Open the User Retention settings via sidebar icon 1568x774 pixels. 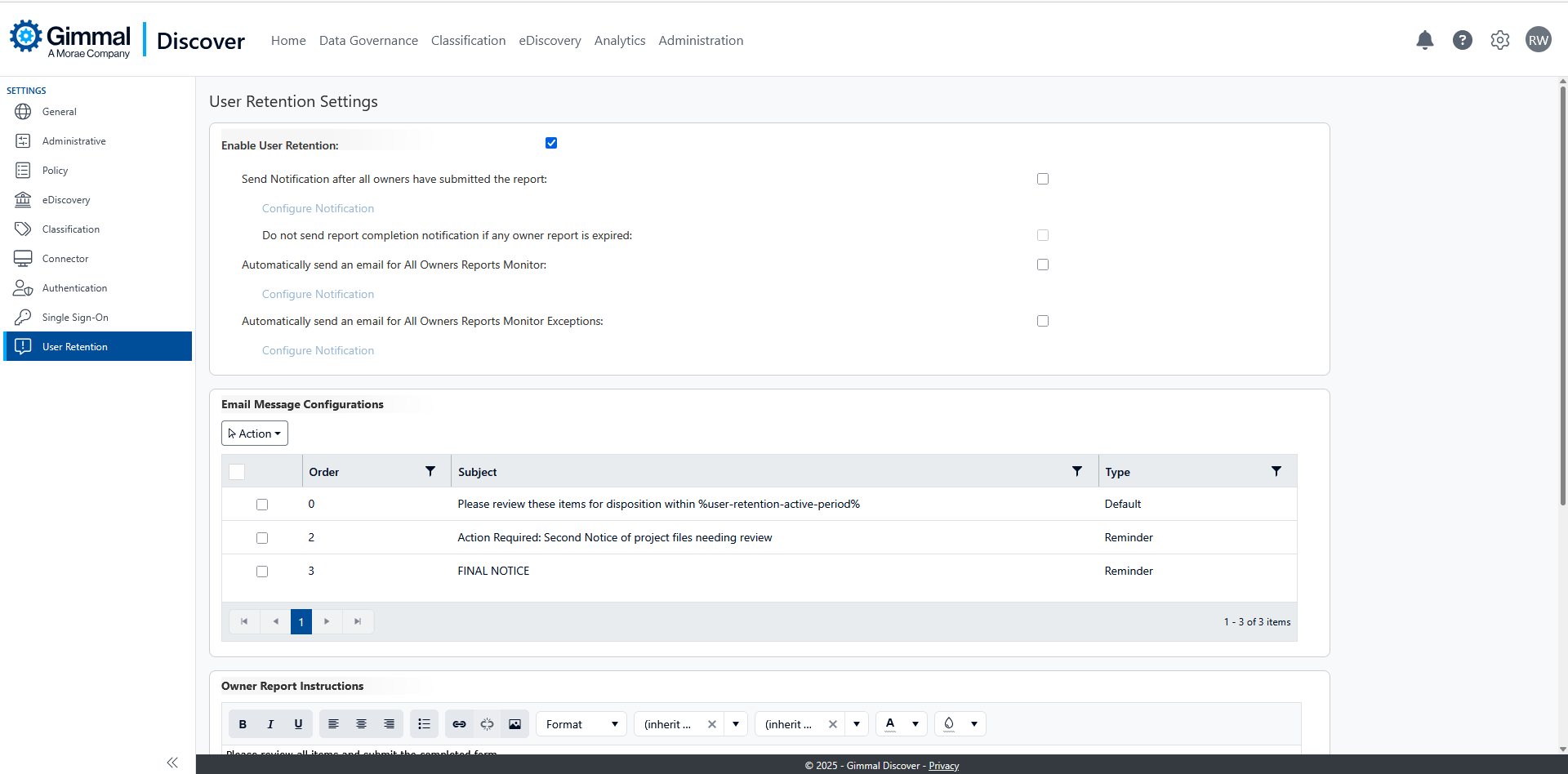click(23, 346)
